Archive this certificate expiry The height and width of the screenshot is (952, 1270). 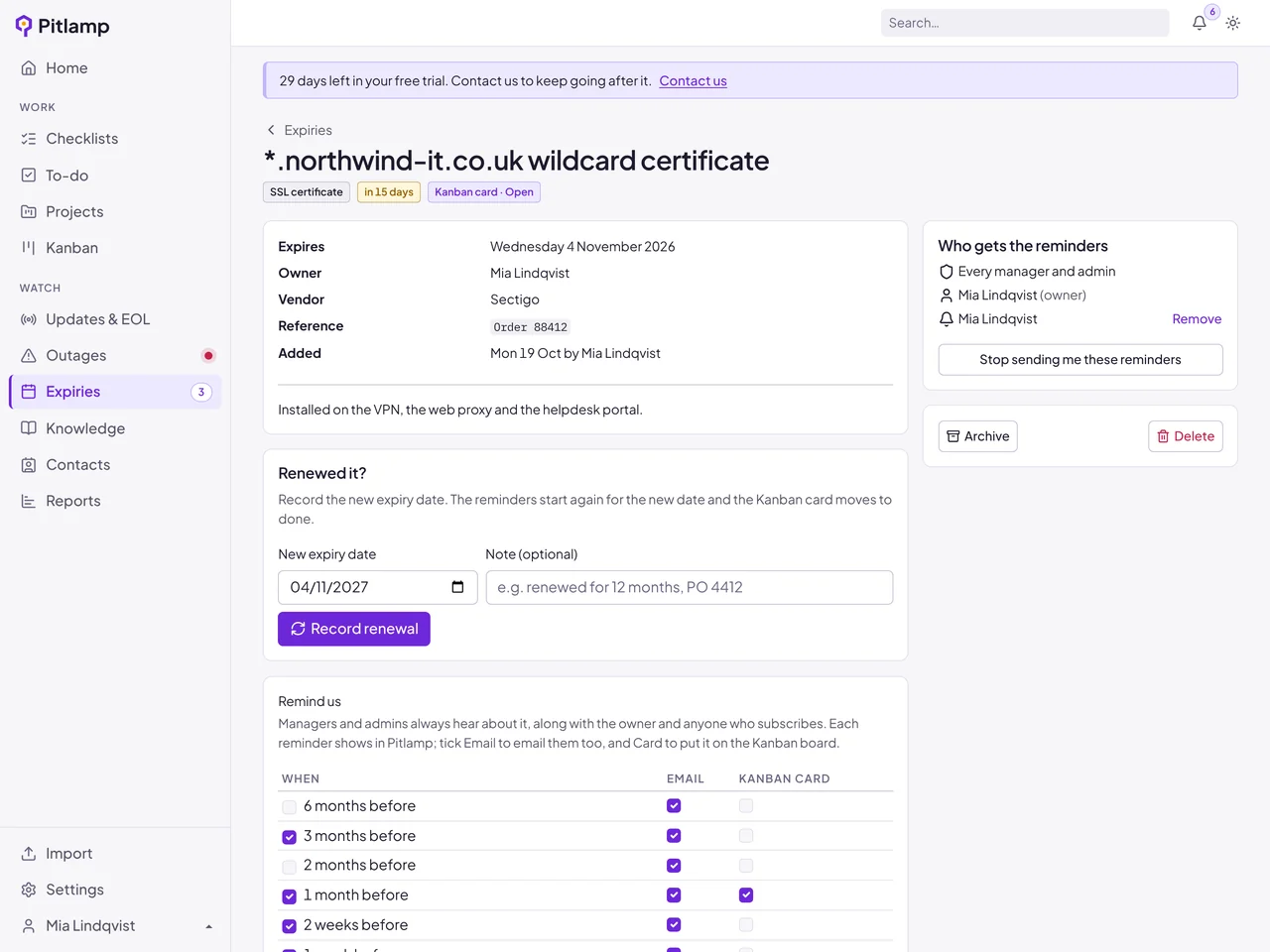[x=978, y=436]
